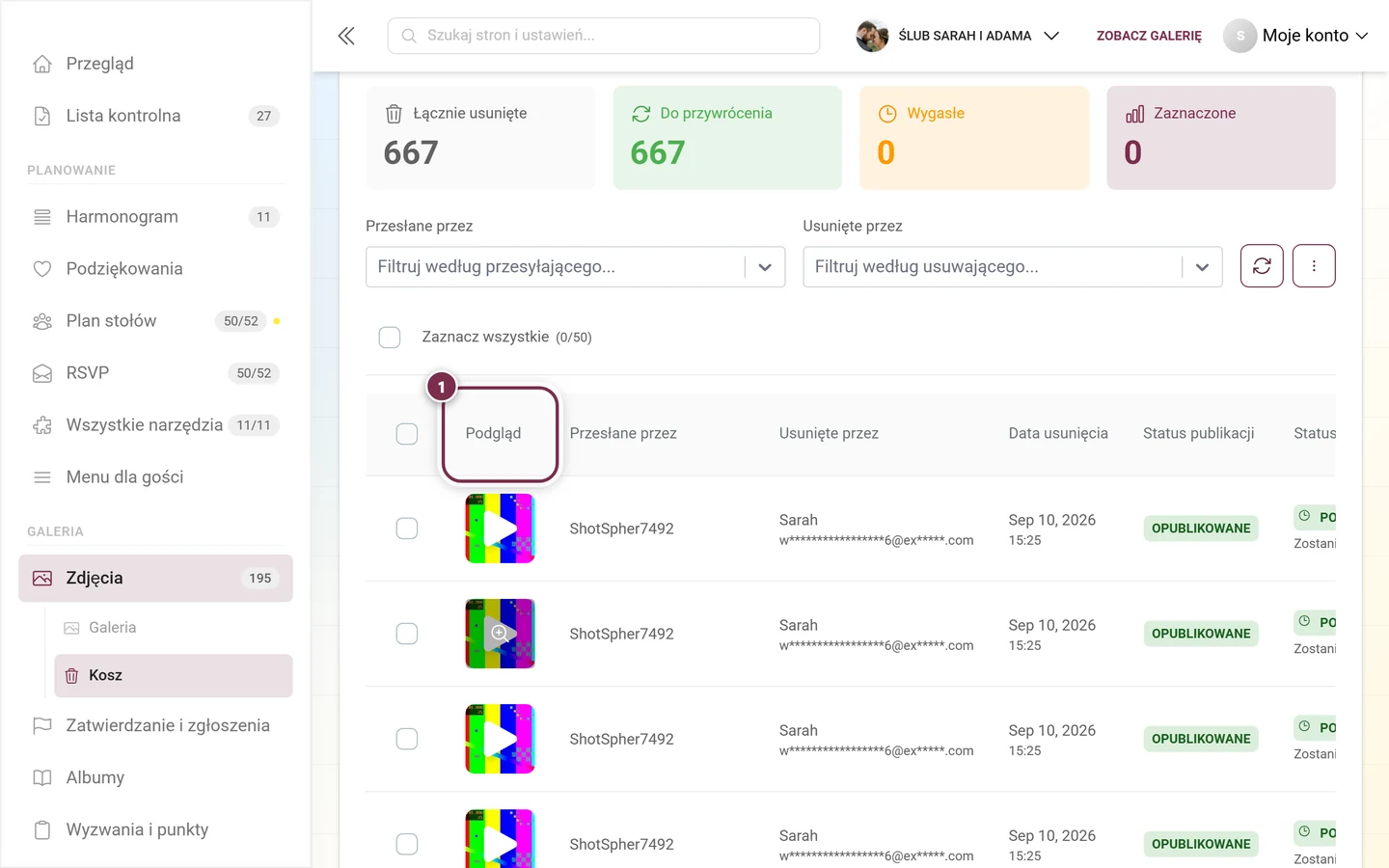This screenshot has height=868, width=1389.
Task: Play the first row video thumbnail
Action: tap(500, 529)
